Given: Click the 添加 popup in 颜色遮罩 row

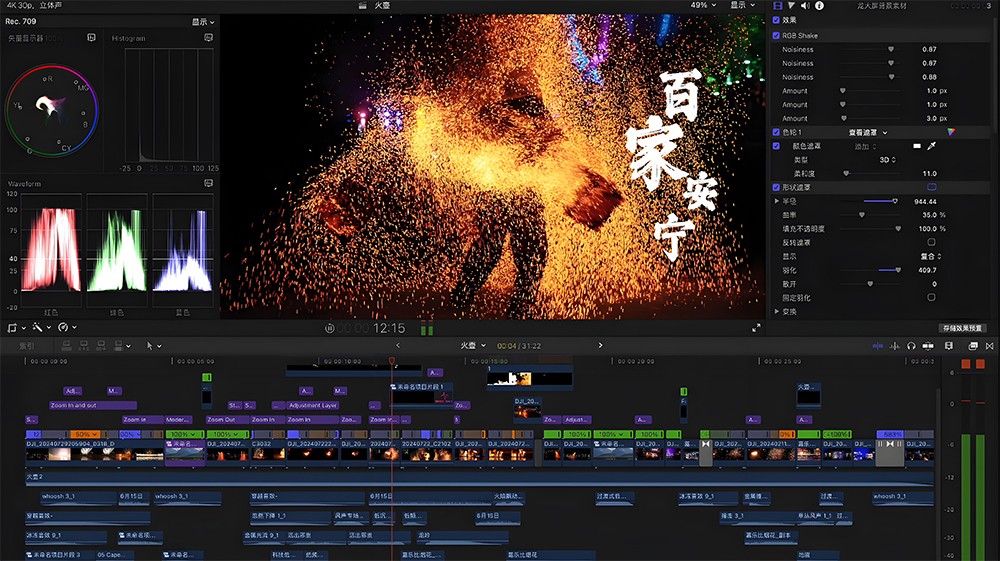Looking at the screenshot, I should coord(865,147).
